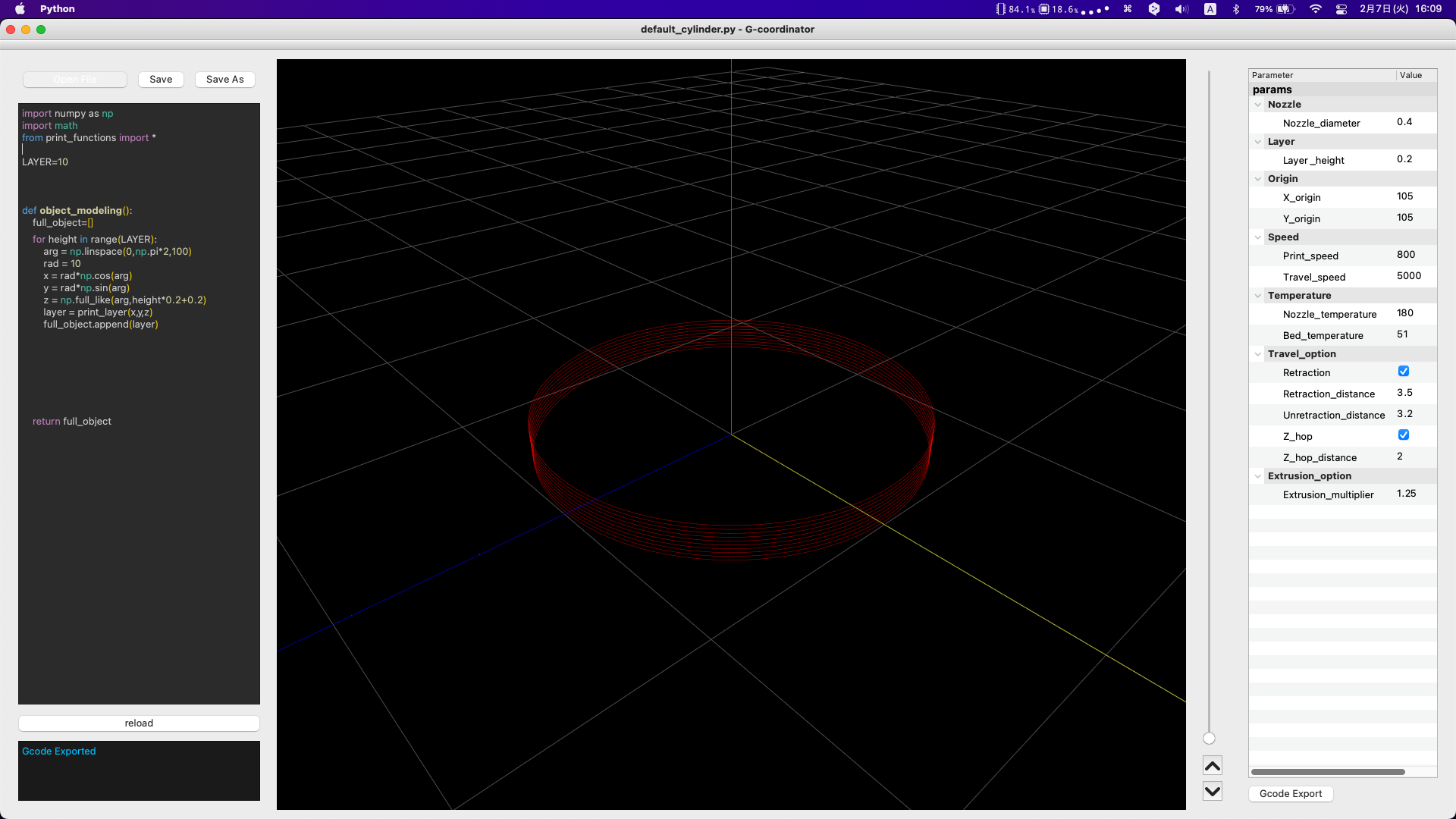The image size is (1456, 819).
Task: Open the Python menu in the menu bar
Action: tap(57, 9)
